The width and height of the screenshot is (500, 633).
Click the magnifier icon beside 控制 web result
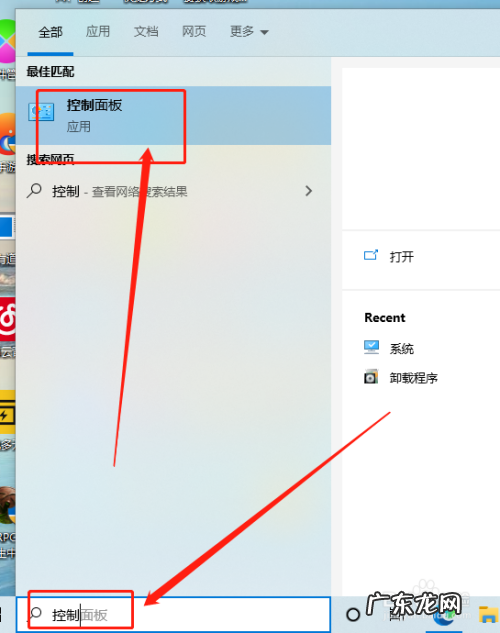34,191
